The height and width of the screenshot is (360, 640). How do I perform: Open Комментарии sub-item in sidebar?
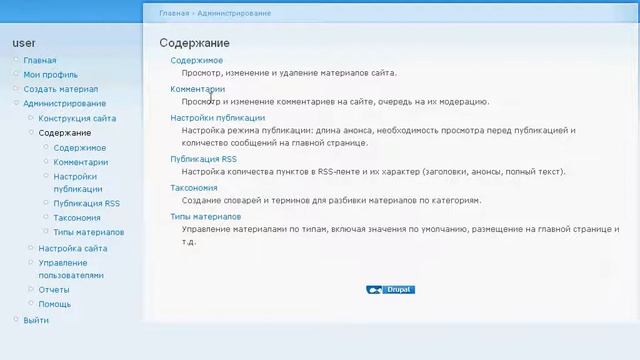[x=81, y=162]
